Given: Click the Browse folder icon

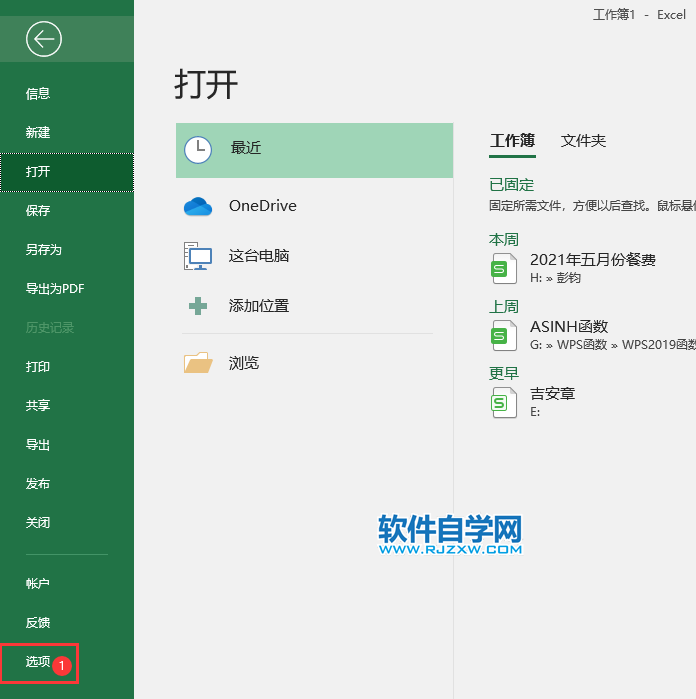Looking at the screenshot, I should point(198,362).
